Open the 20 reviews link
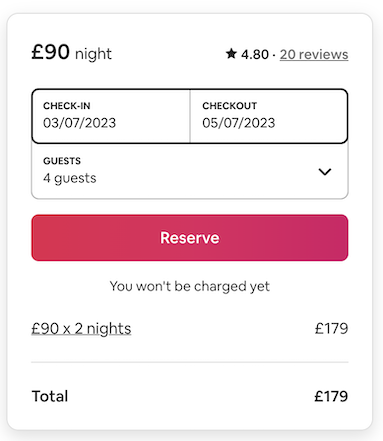The image size is (383, 441). 314,54
